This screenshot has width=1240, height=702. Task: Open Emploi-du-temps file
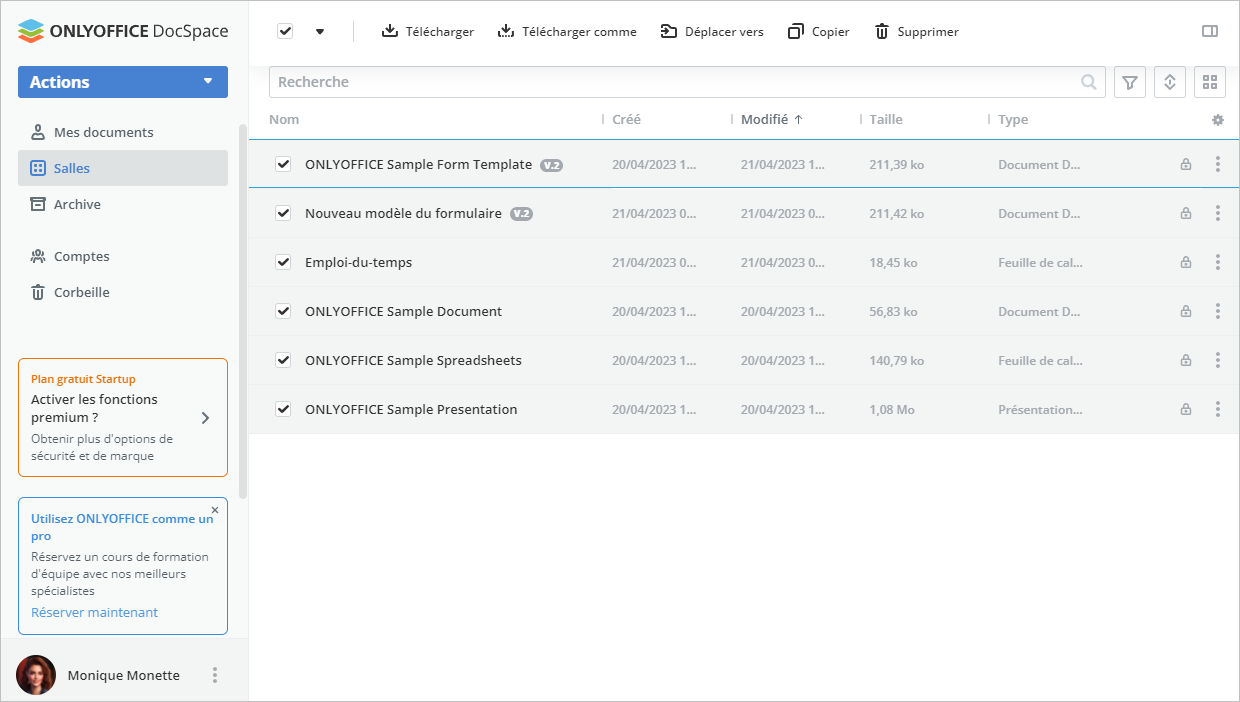[358, 262]
